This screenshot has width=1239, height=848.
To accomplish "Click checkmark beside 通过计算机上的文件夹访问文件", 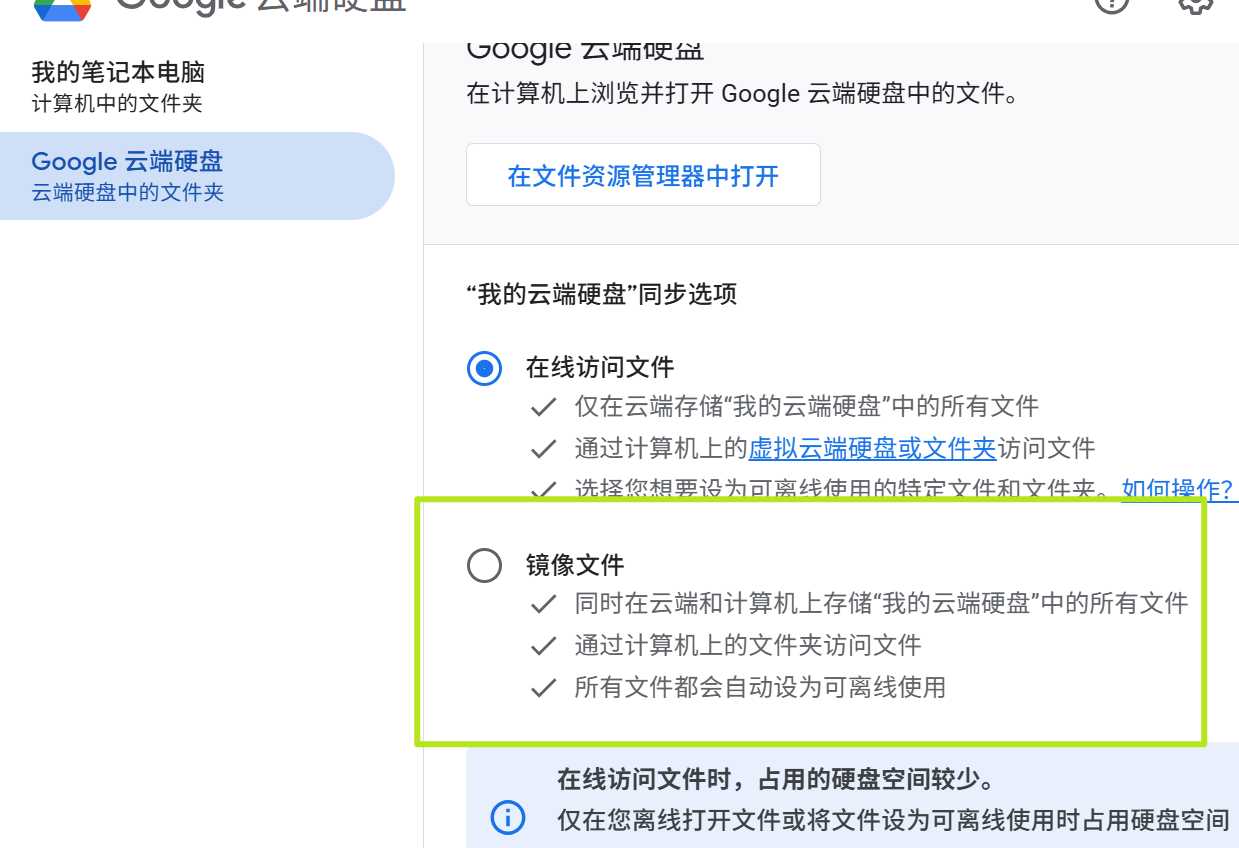I will point(543,646).
